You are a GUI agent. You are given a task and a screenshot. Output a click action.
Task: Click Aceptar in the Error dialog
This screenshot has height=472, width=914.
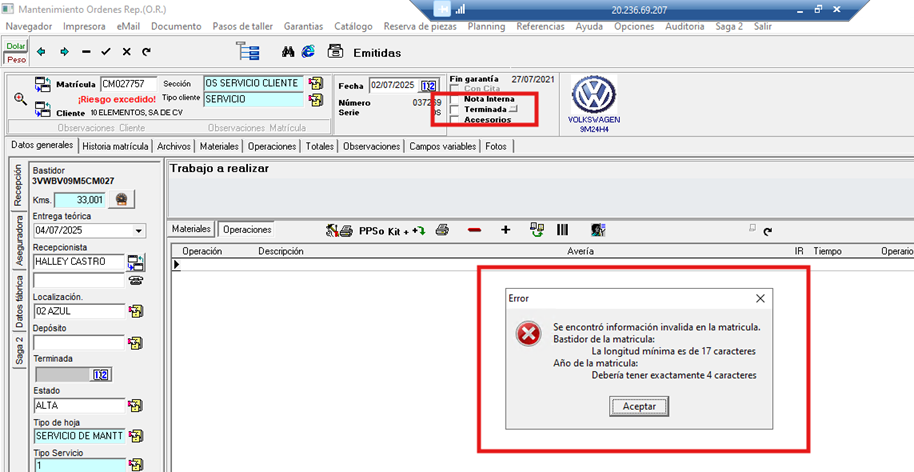(639, 407)
